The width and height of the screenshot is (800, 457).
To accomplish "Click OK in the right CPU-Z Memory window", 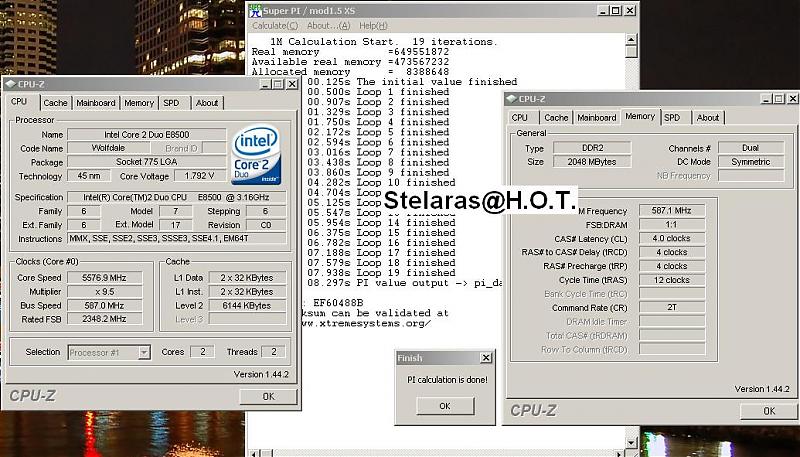I will click(769, 411).
